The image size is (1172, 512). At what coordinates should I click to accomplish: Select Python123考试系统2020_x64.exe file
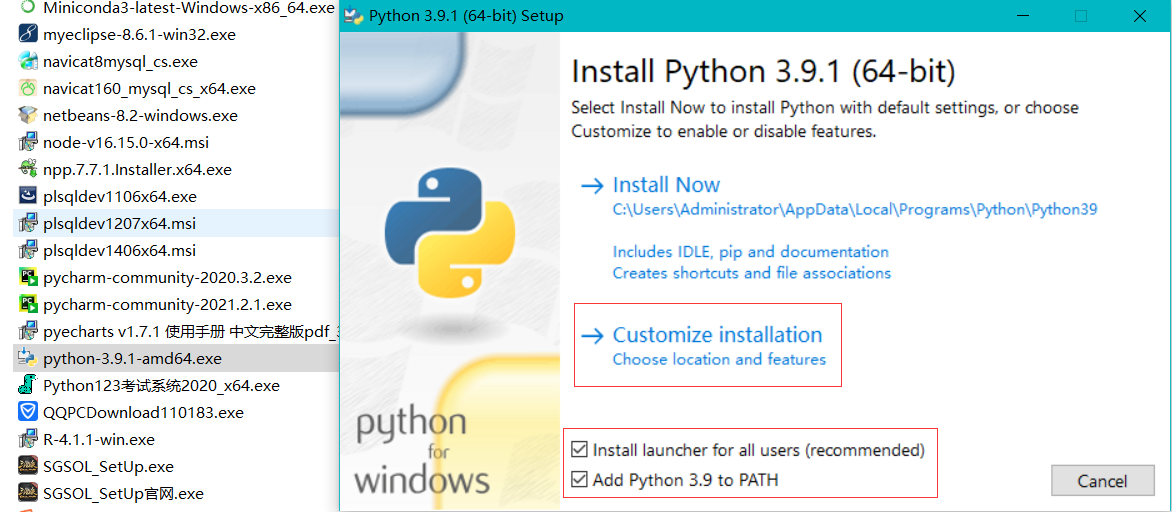pos(161,385)
